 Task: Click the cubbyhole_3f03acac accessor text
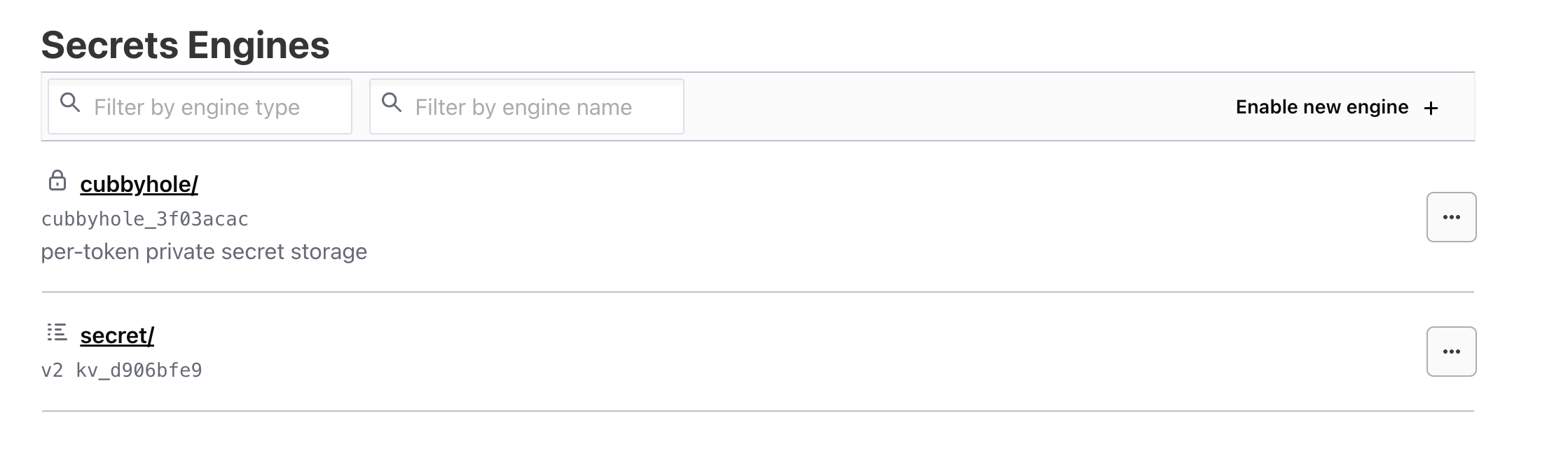[x=144, y=219]
